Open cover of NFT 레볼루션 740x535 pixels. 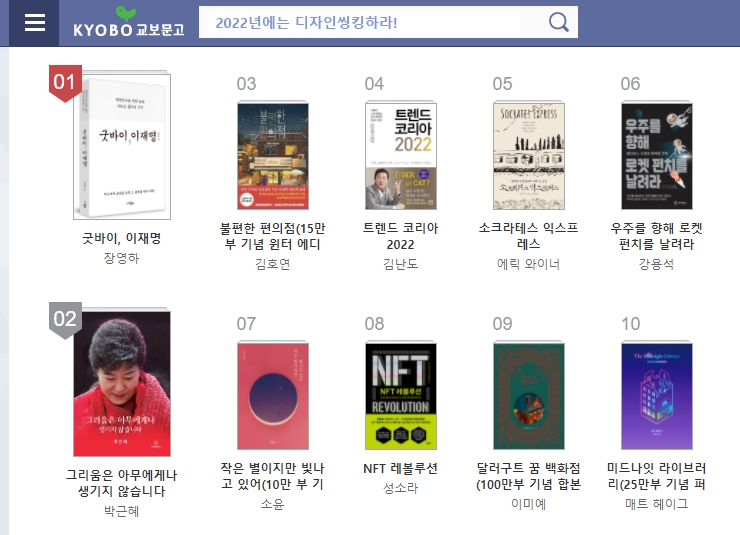coord(401,395)
